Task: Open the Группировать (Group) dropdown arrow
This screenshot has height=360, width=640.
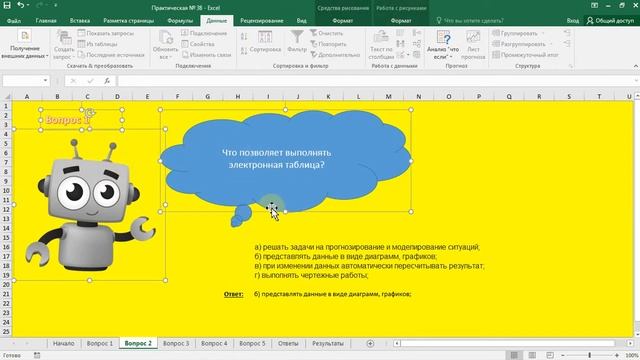Action: coord(543,33)
